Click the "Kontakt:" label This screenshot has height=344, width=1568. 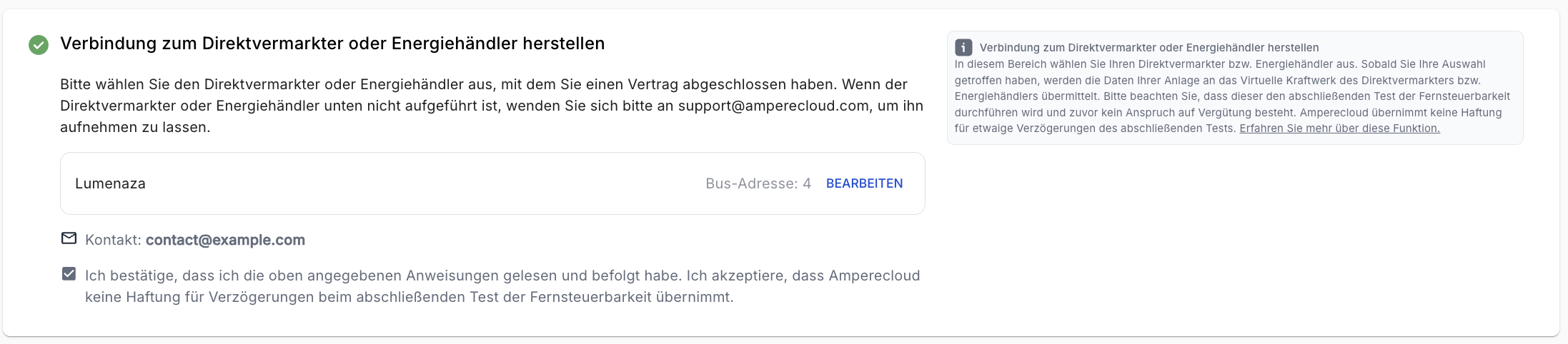(113, 240)
